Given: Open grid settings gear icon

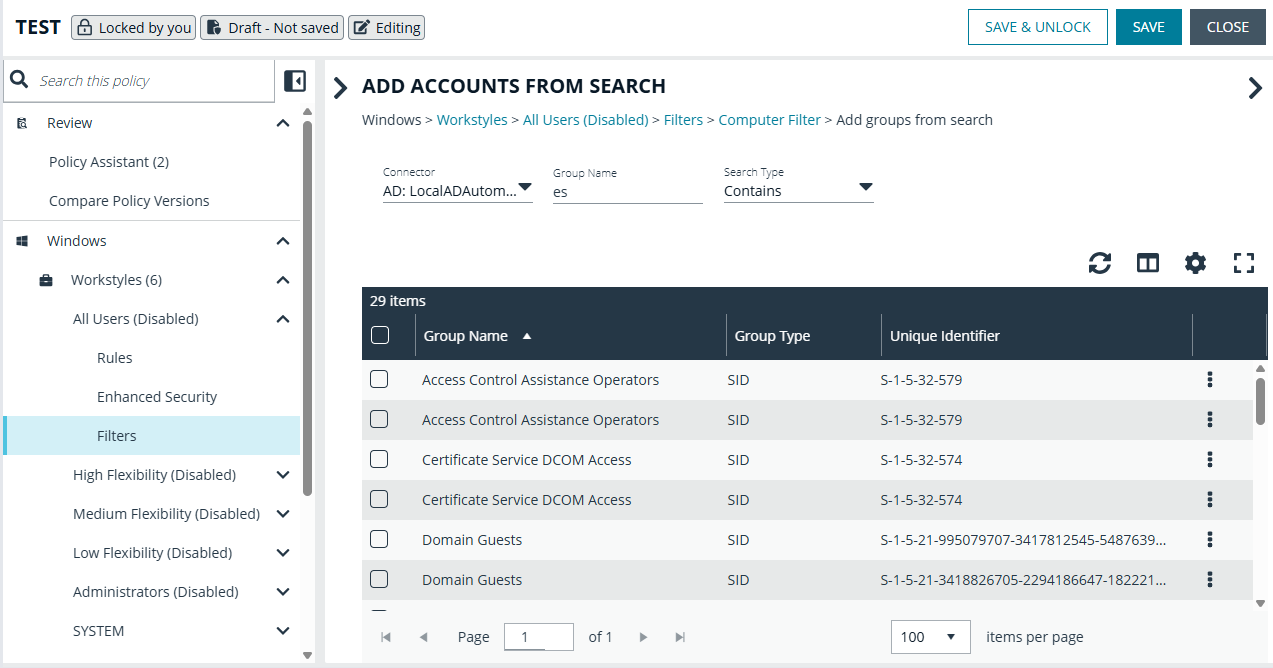Looking at the screenshot, I should 1195,263.
